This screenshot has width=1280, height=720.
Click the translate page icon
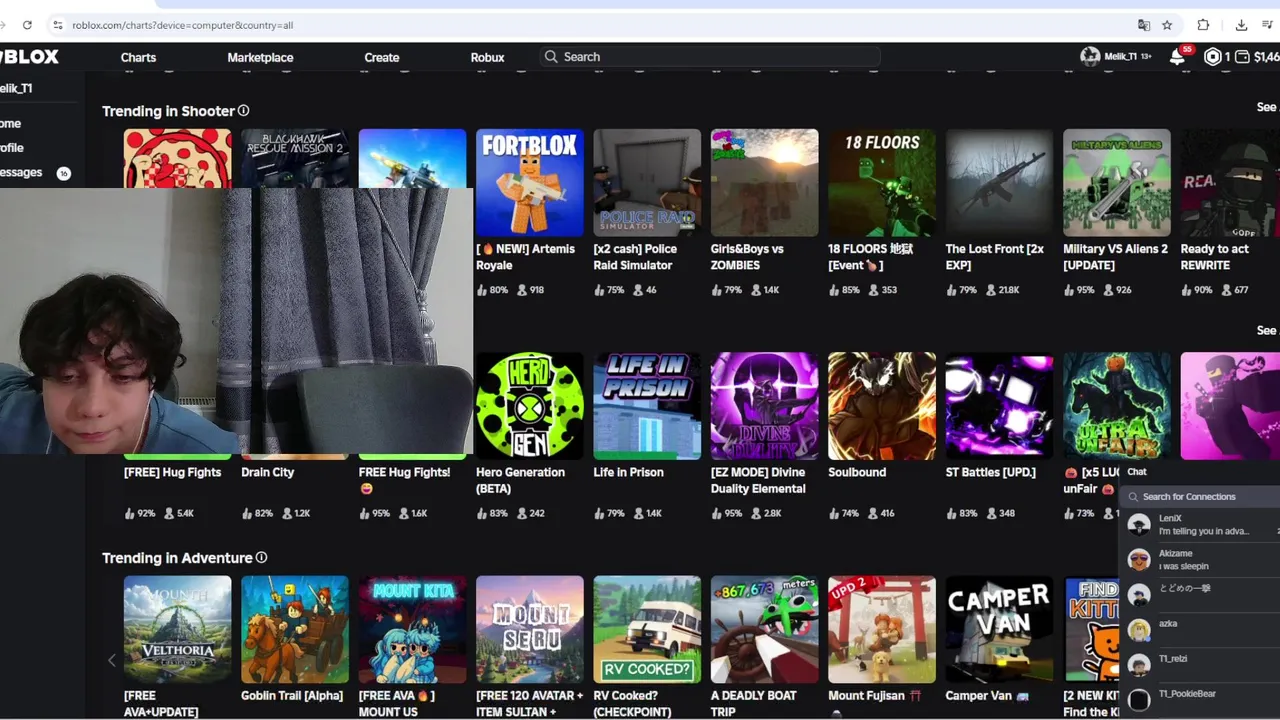coord(1144,25)
